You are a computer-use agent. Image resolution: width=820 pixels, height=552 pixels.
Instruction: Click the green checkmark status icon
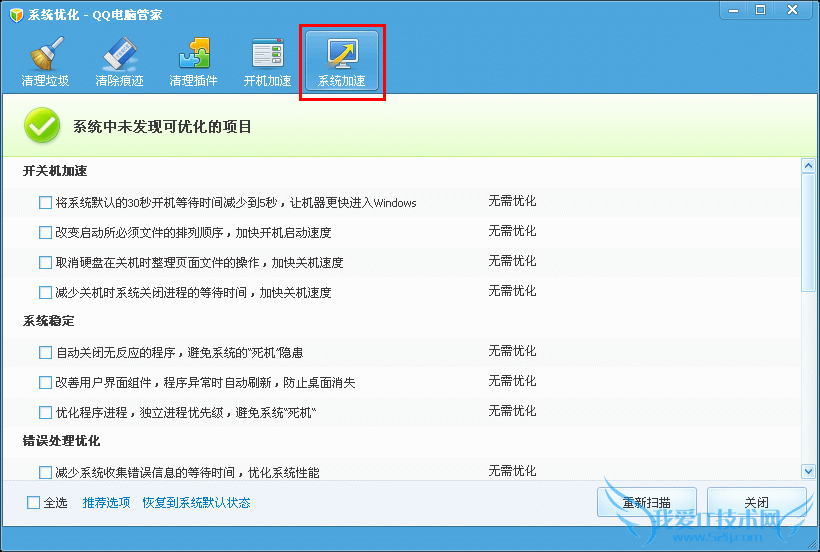[42, 125]
